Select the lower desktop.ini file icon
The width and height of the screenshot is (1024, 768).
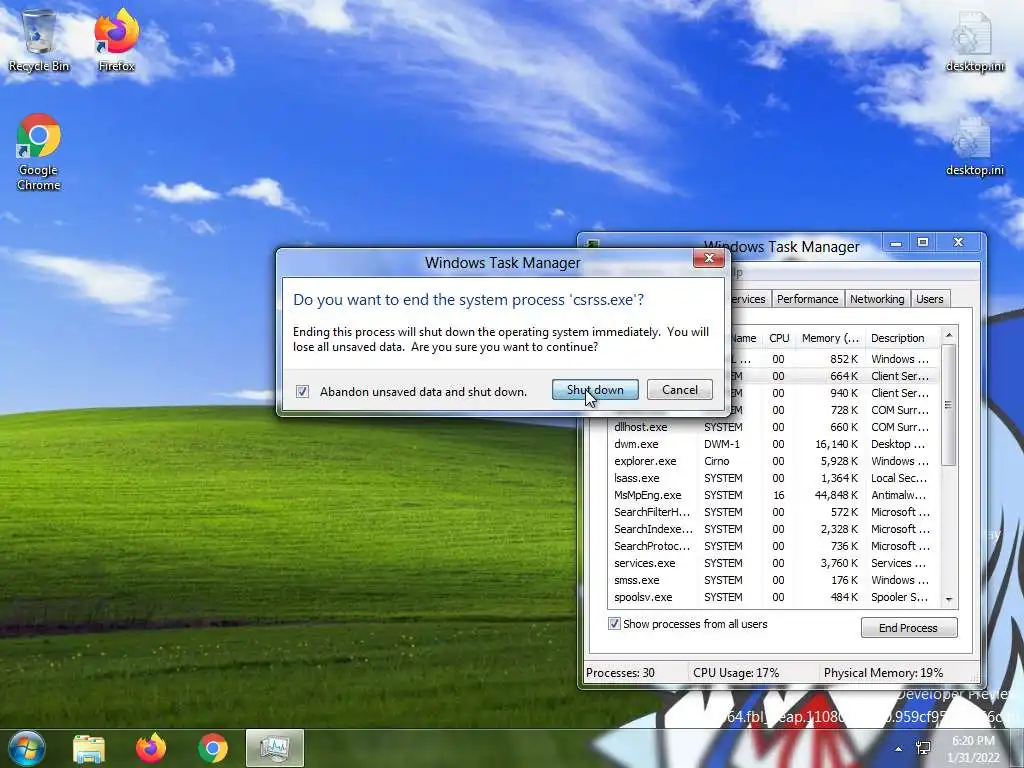tap(974, 146)
